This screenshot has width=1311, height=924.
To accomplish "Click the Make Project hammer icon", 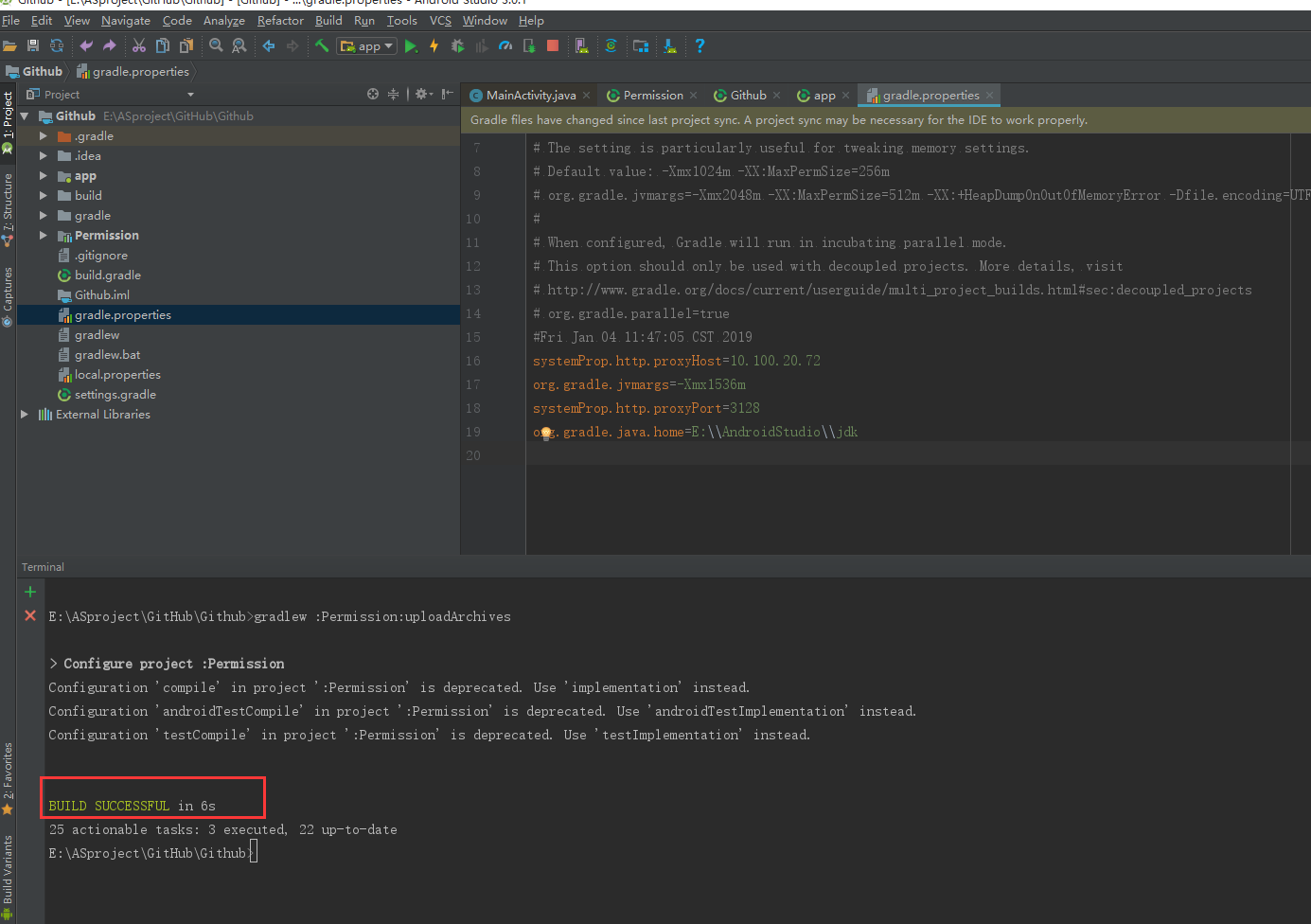I will 322,45.
